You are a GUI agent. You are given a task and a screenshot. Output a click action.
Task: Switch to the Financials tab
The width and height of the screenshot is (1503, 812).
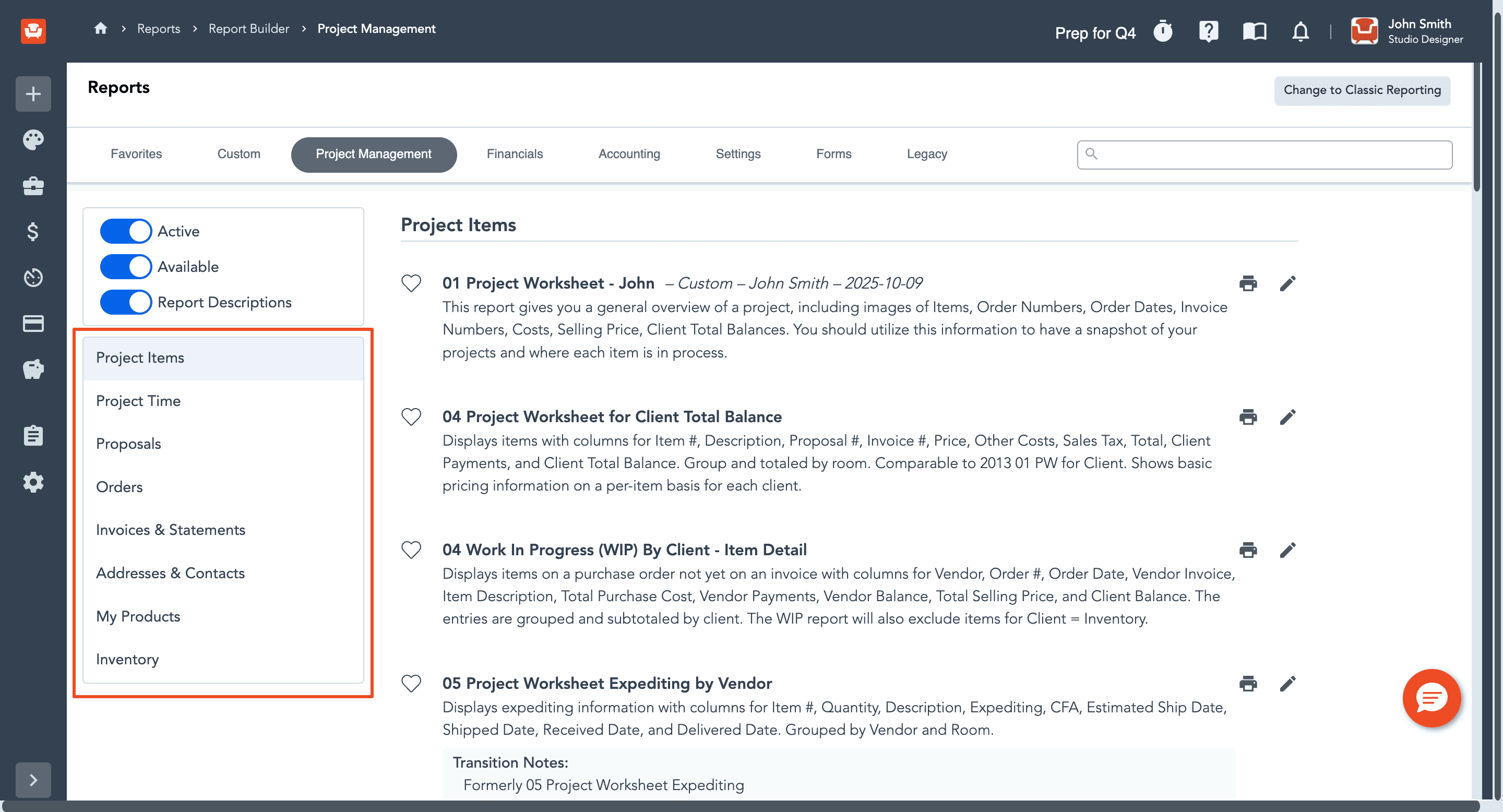pyautogui.click(x=515, y=154)
